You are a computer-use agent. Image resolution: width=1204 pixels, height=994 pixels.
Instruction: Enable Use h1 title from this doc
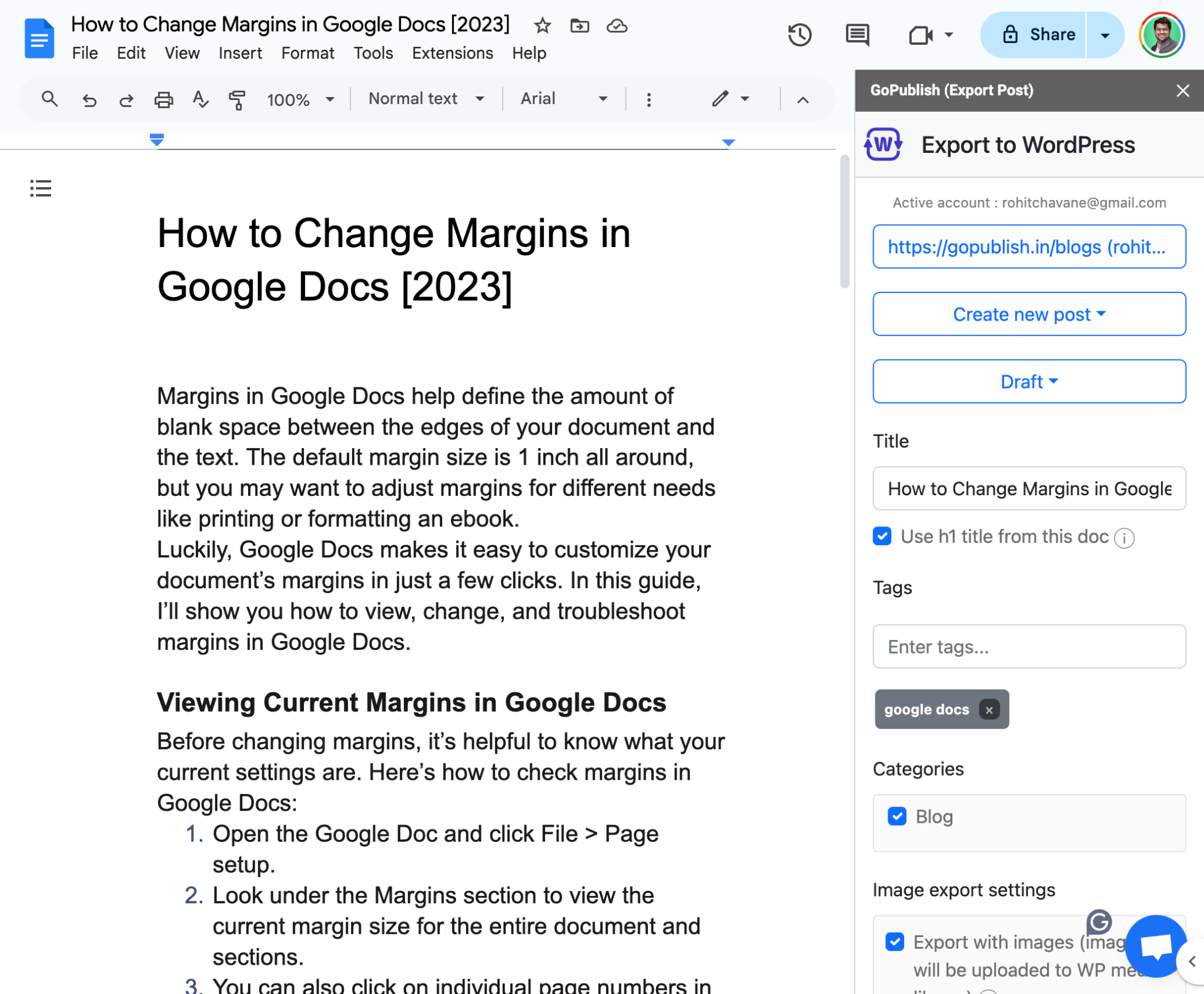[882, 536]
